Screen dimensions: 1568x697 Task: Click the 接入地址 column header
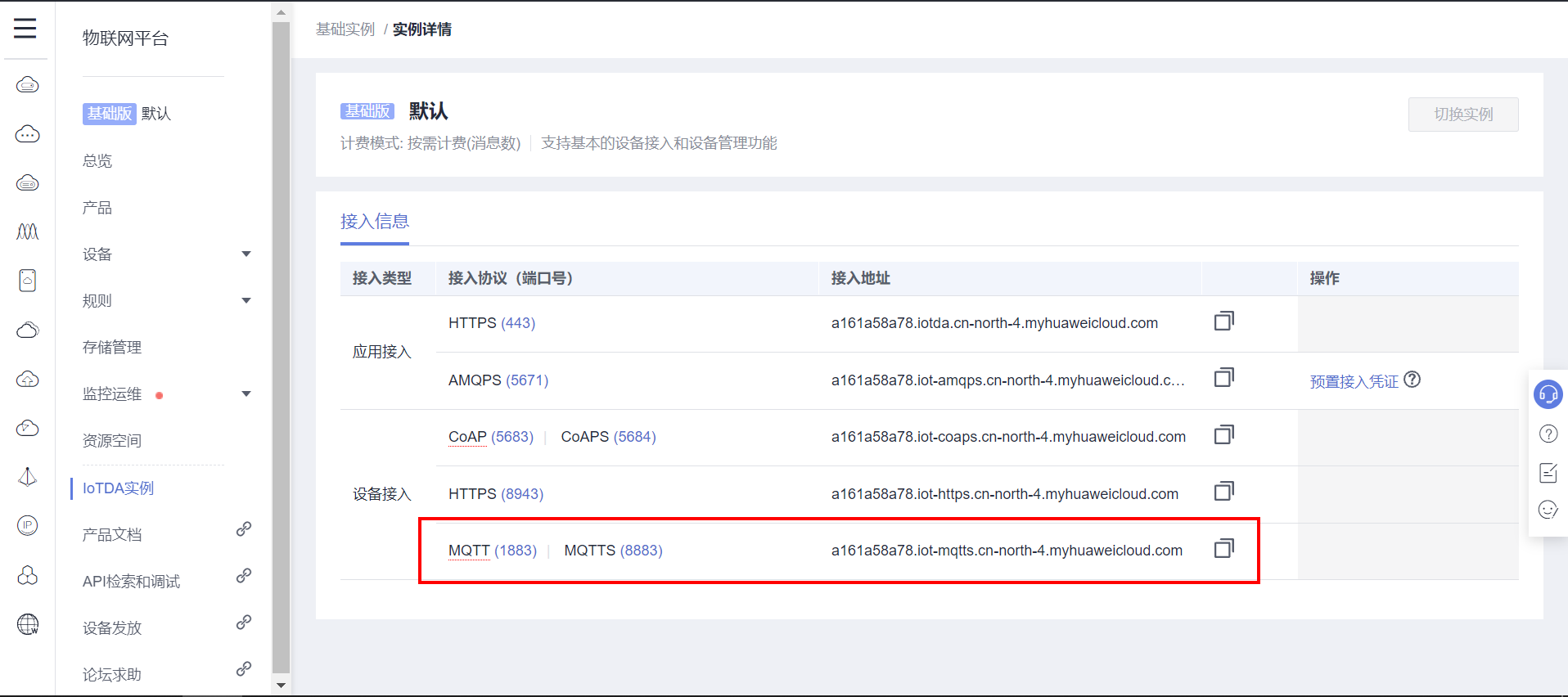tap(861, 278)
